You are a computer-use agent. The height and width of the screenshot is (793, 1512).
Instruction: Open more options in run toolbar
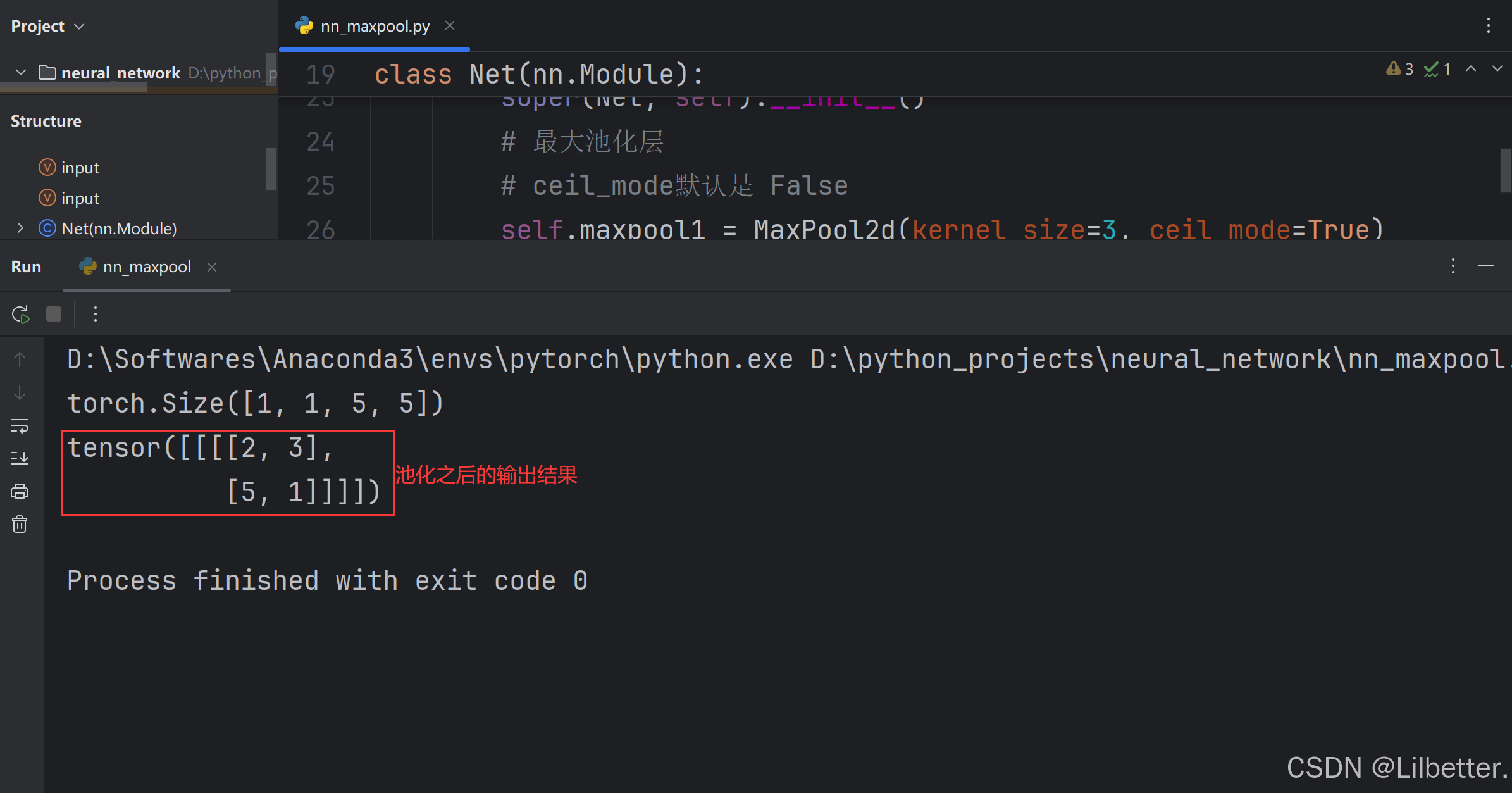(96, 314)
